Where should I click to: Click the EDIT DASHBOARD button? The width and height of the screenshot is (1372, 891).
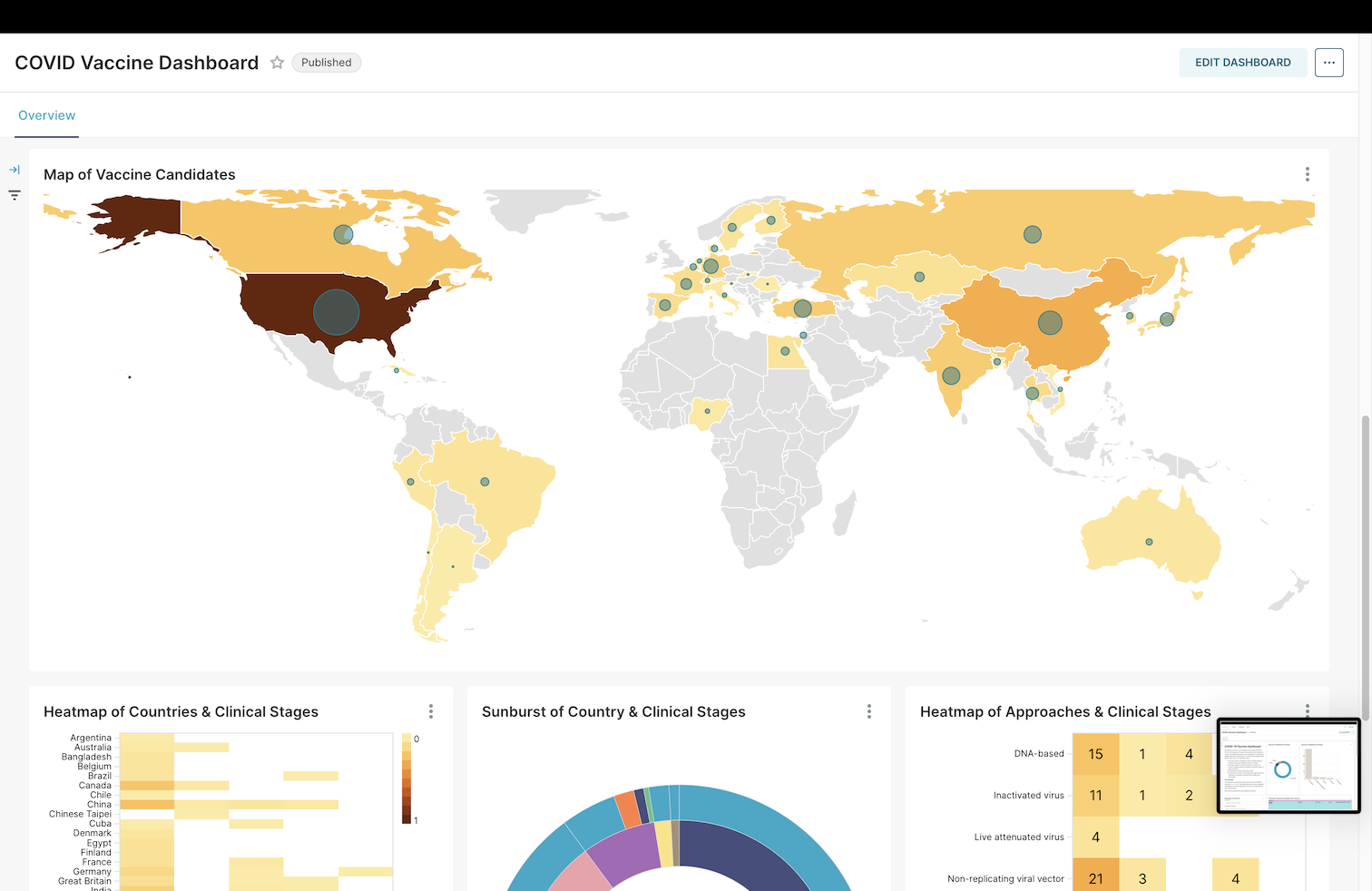[1242, 63]
